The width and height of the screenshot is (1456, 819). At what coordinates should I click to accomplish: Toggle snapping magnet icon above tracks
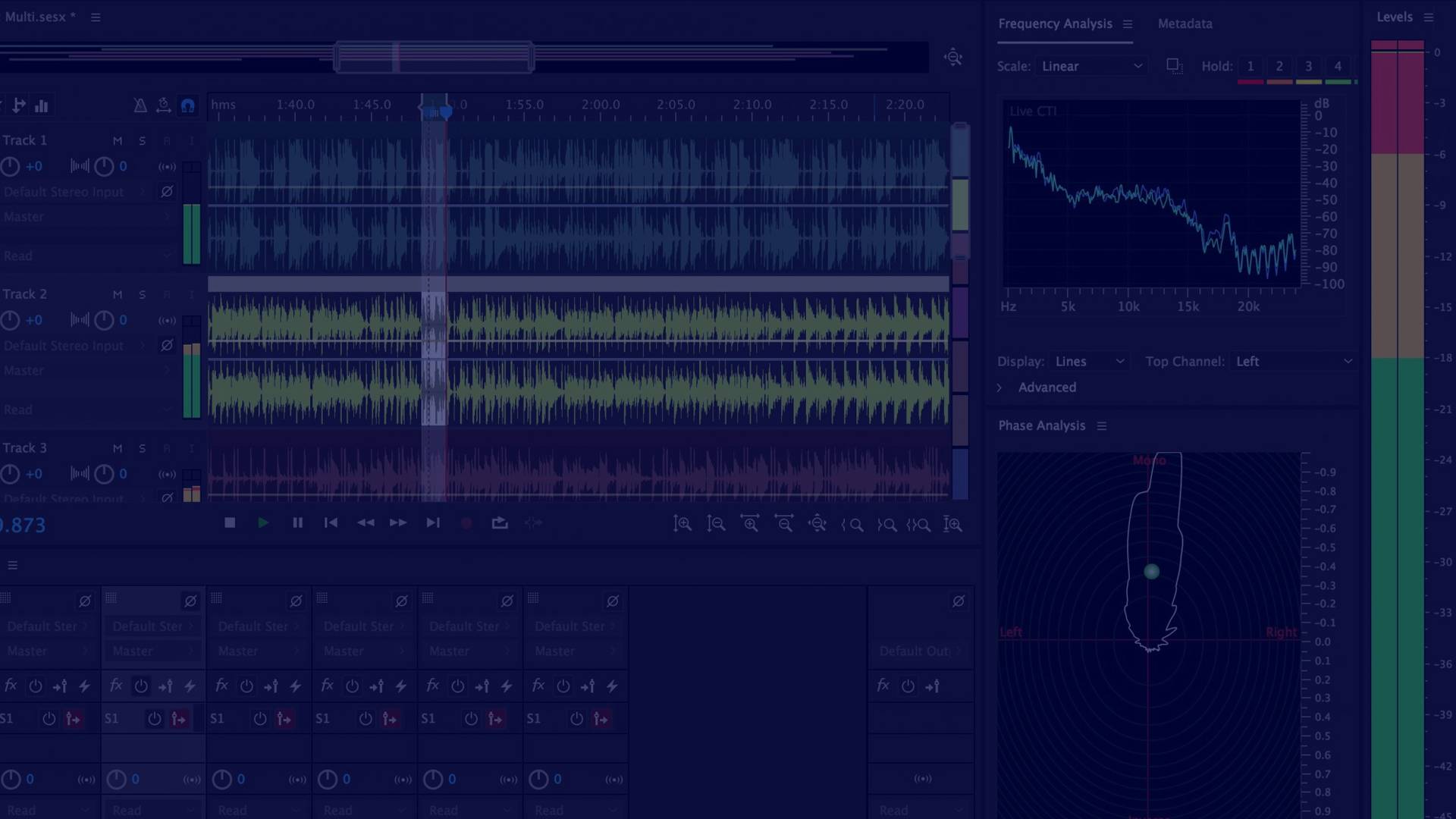[188, 105]
